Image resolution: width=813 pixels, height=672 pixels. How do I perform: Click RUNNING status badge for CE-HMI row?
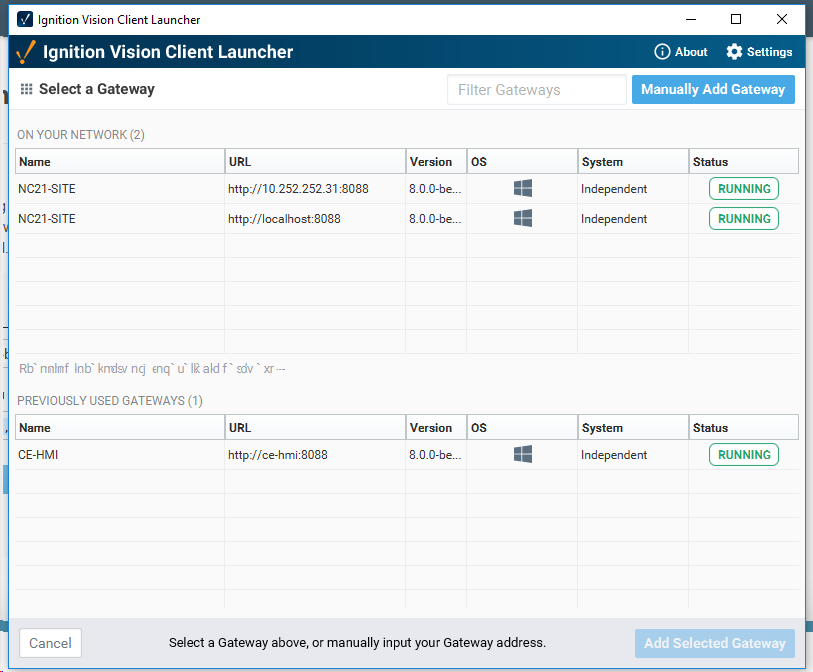tap(744, 455)
